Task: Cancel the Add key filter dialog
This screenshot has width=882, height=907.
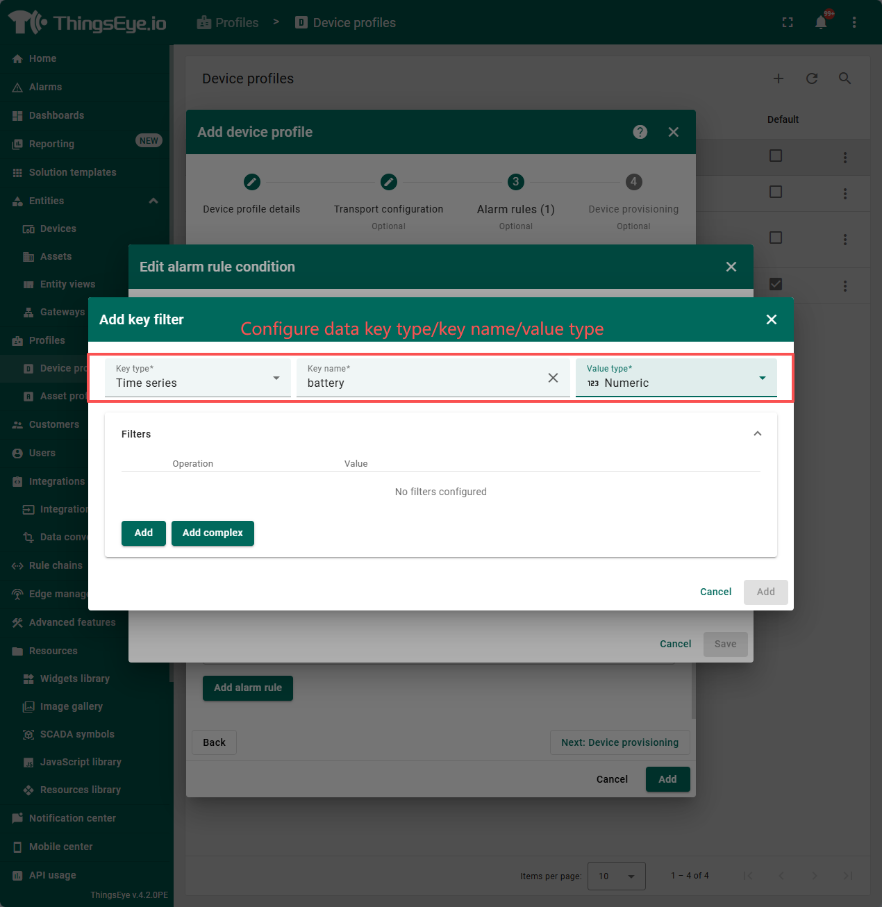Action: (x=715, y=592)
